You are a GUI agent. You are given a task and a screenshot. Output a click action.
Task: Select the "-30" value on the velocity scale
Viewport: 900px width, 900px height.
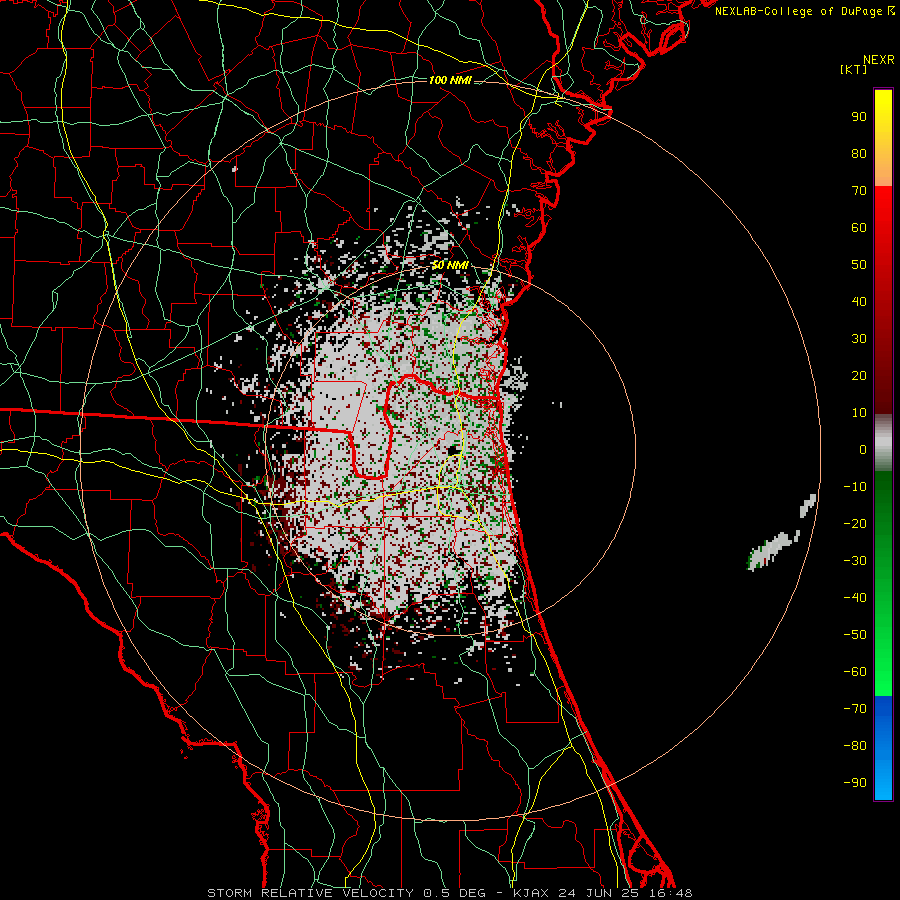(855, 561)
